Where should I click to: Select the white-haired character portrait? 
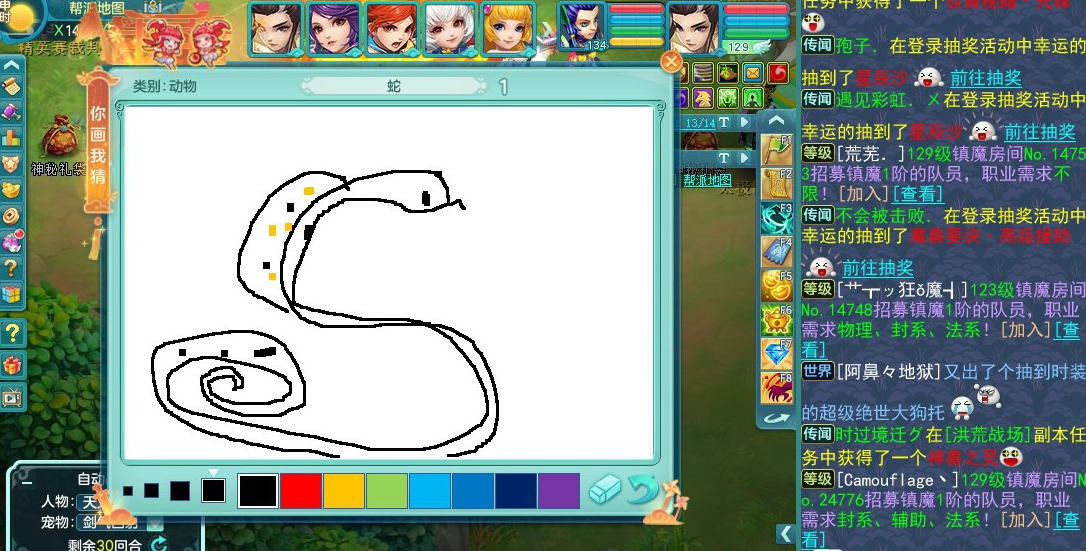450,28
